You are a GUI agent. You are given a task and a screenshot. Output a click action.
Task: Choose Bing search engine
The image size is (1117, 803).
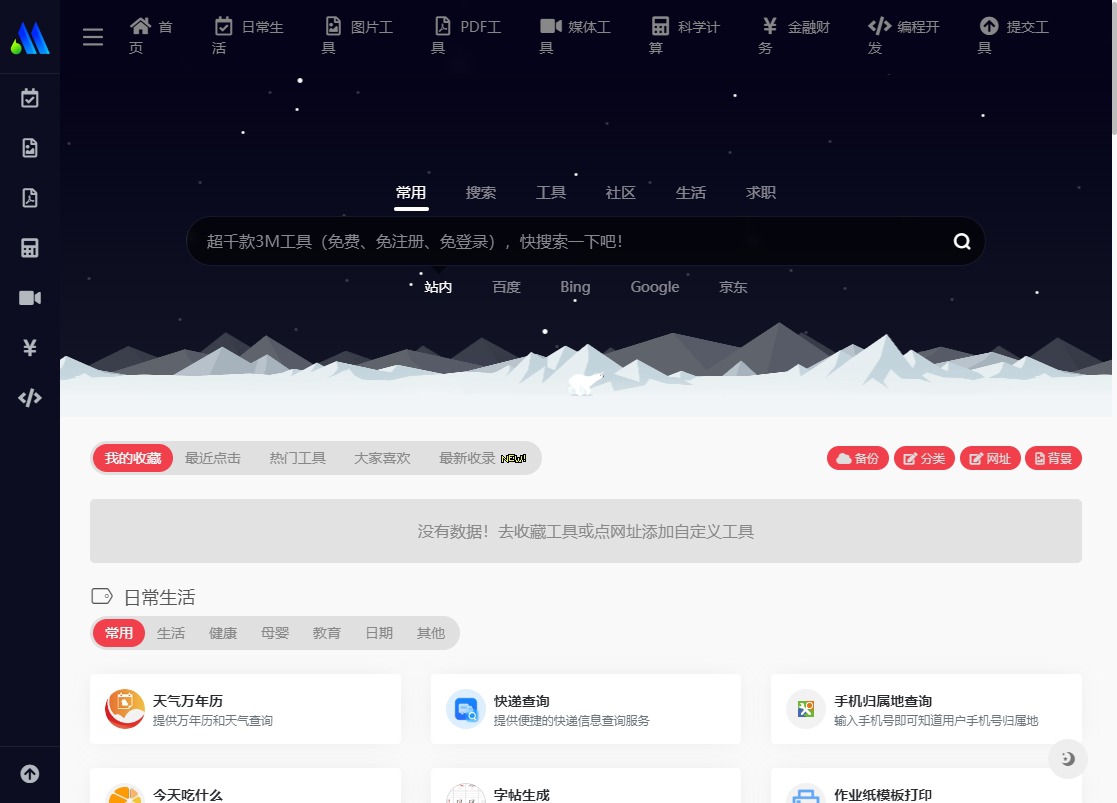click(575, 287)
